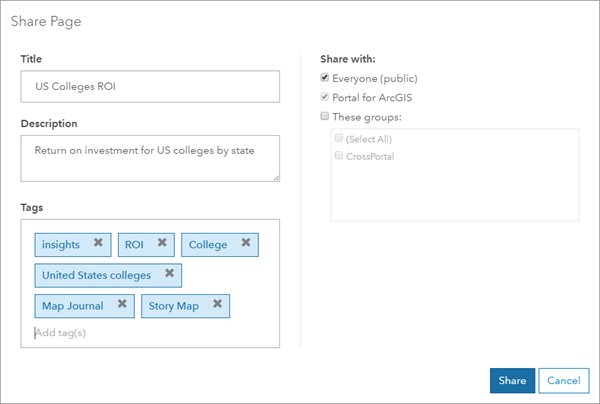Image resolution: width=600 pixels, height=404 pixels.
Task: Click into the Description text area
Action: 150,158
